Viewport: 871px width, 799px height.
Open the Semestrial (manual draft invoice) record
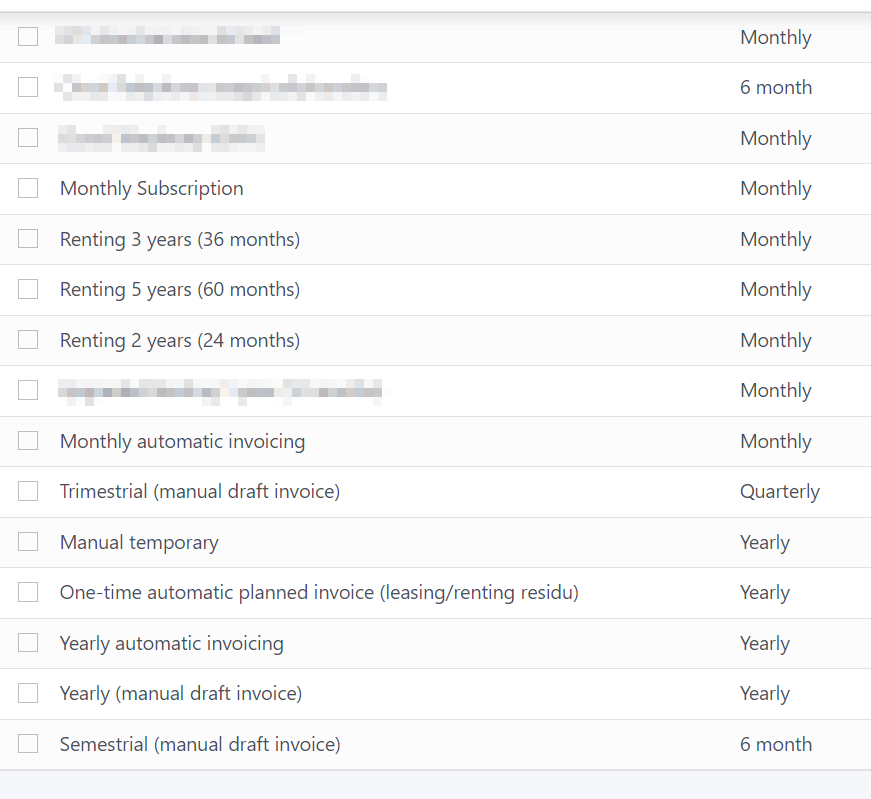[200, 744]
